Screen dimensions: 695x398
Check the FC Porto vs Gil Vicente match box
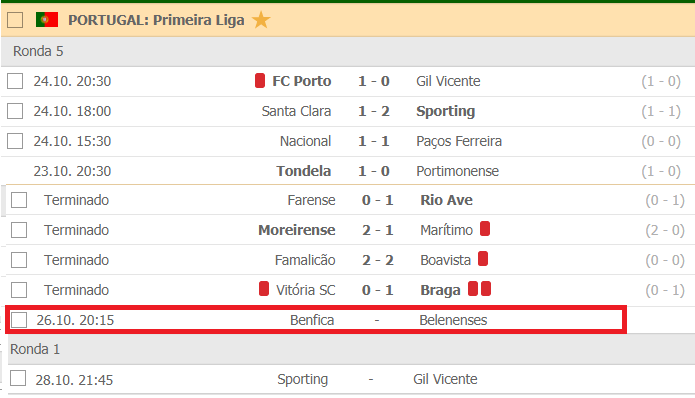pyautogui.click(x=15, y=81)
